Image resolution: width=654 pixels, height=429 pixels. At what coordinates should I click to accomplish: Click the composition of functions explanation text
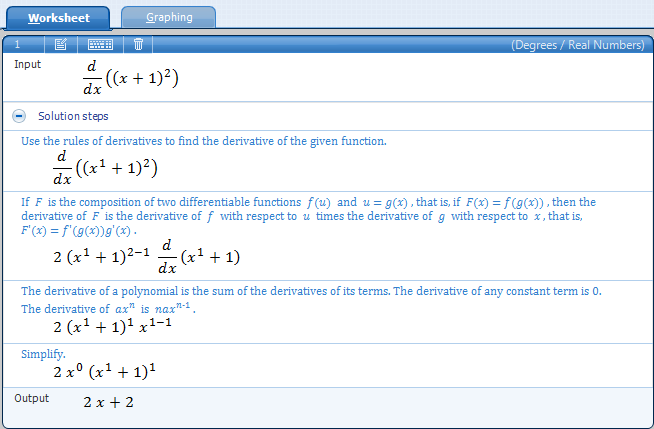coord(308,215)
